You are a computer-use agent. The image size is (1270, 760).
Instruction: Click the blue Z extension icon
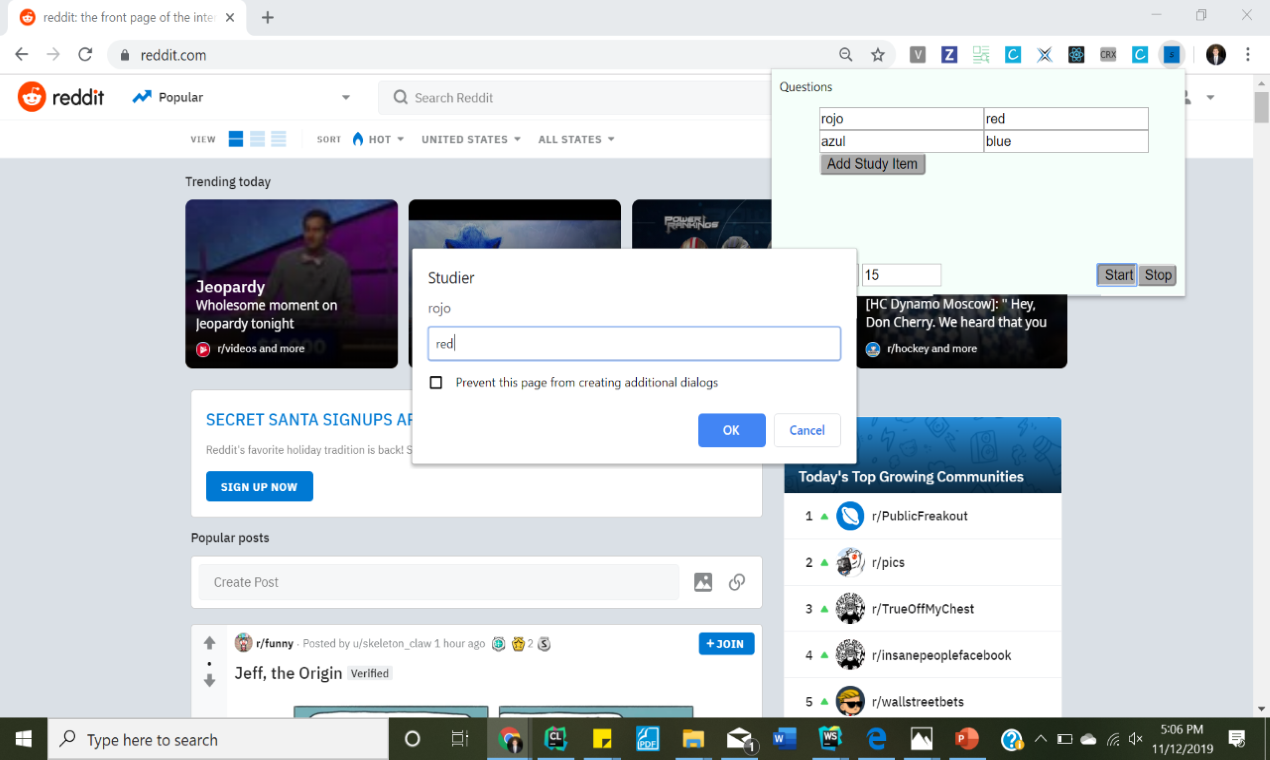[949, 55]
